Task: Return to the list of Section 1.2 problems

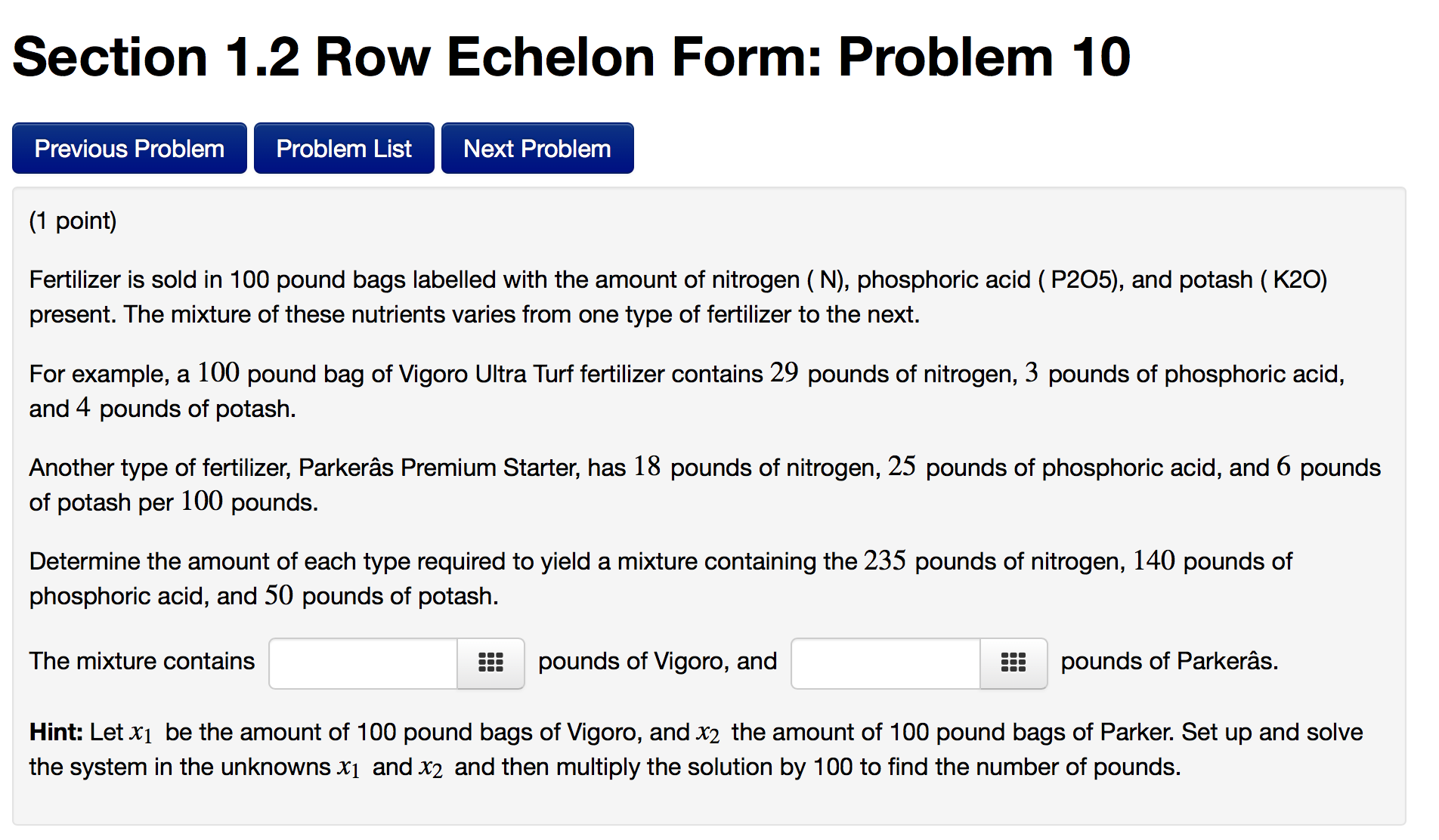Action: tap(344, 148)
